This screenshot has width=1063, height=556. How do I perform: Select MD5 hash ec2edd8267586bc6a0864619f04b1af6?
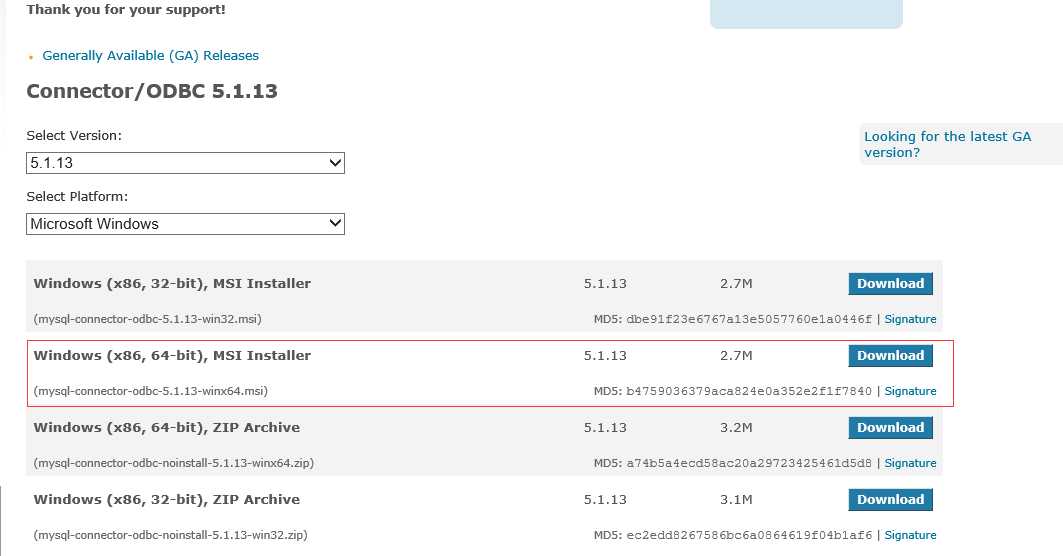(x=749, y=535)
